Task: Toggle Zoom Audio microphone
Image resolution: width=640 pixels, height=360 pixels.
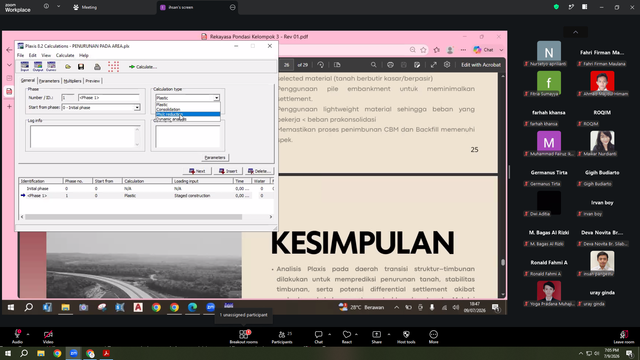Action: [x=17, y=336]
